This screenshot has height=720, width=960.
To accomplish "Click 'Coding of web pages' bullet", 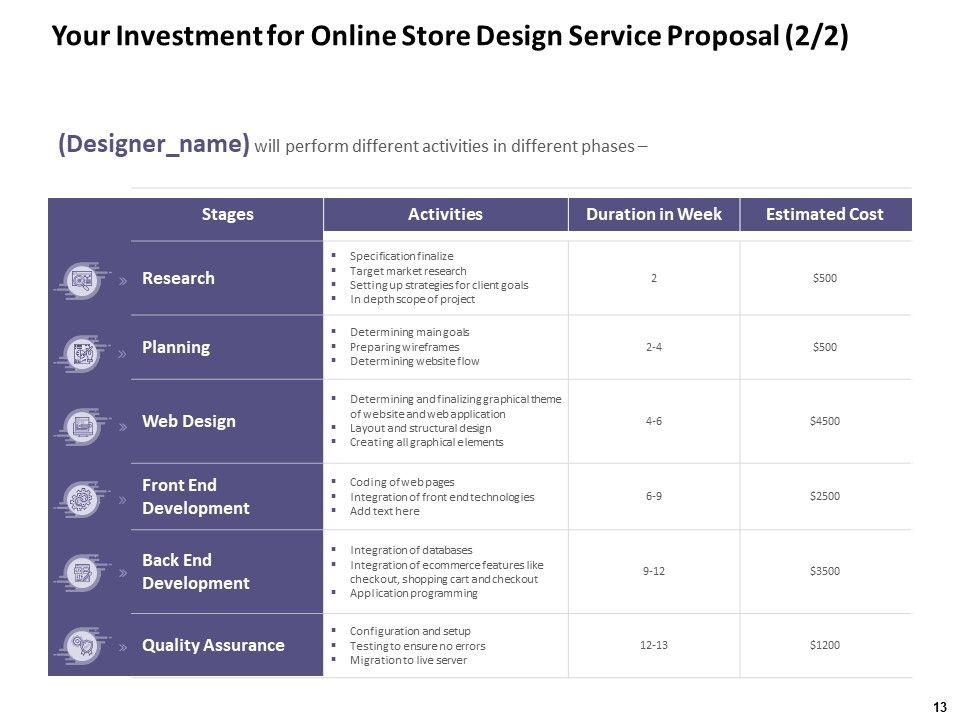I will click(x=402, y=482).
